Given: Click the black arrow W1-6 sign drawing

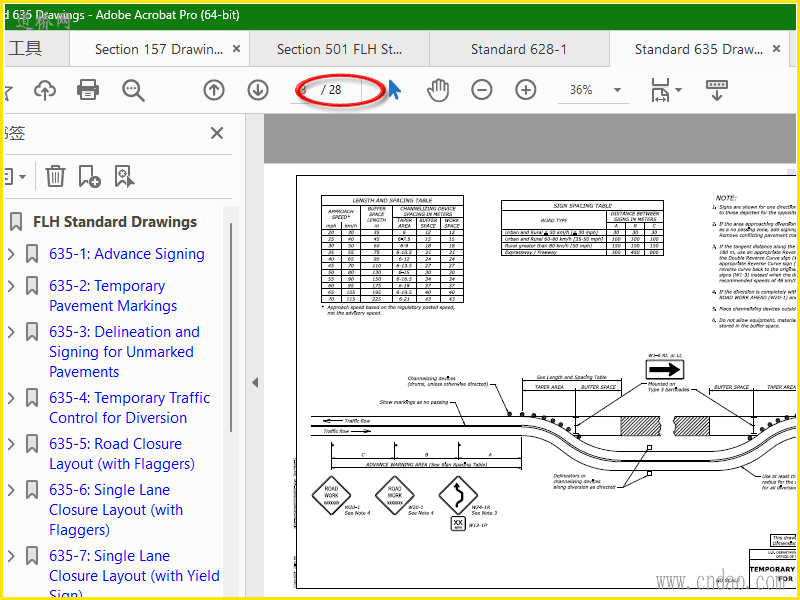Looking at the screenshot, I should point(665,369).
